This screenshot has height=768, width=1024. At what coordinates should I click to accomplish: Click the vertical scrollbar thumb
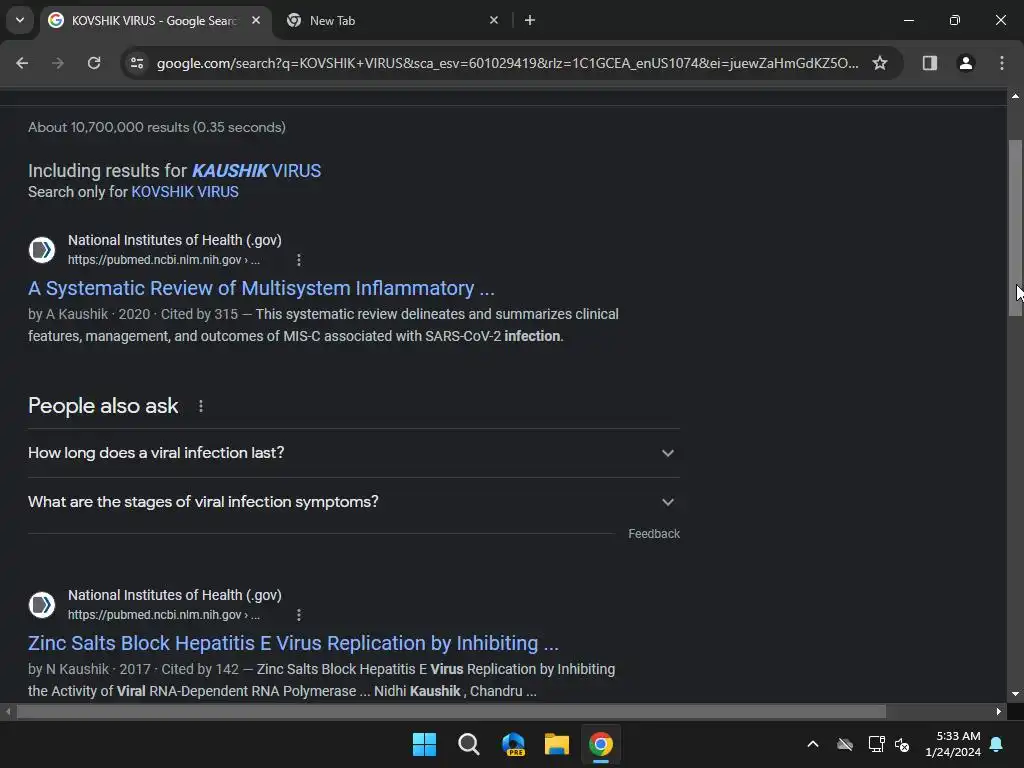click(1015, 229)
